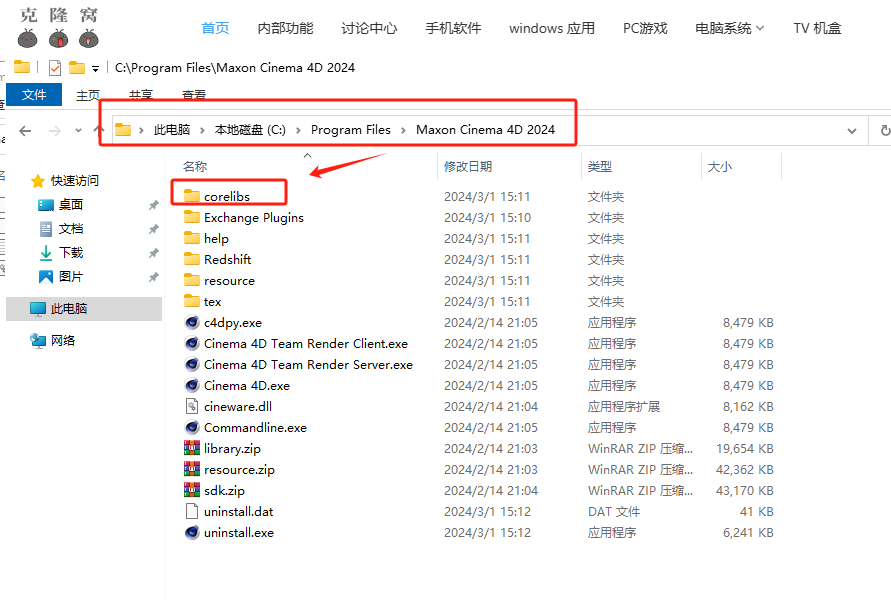Select the Redshift folder icon
The width and height of the screenshot is (891, 606).
pos(192,259)
